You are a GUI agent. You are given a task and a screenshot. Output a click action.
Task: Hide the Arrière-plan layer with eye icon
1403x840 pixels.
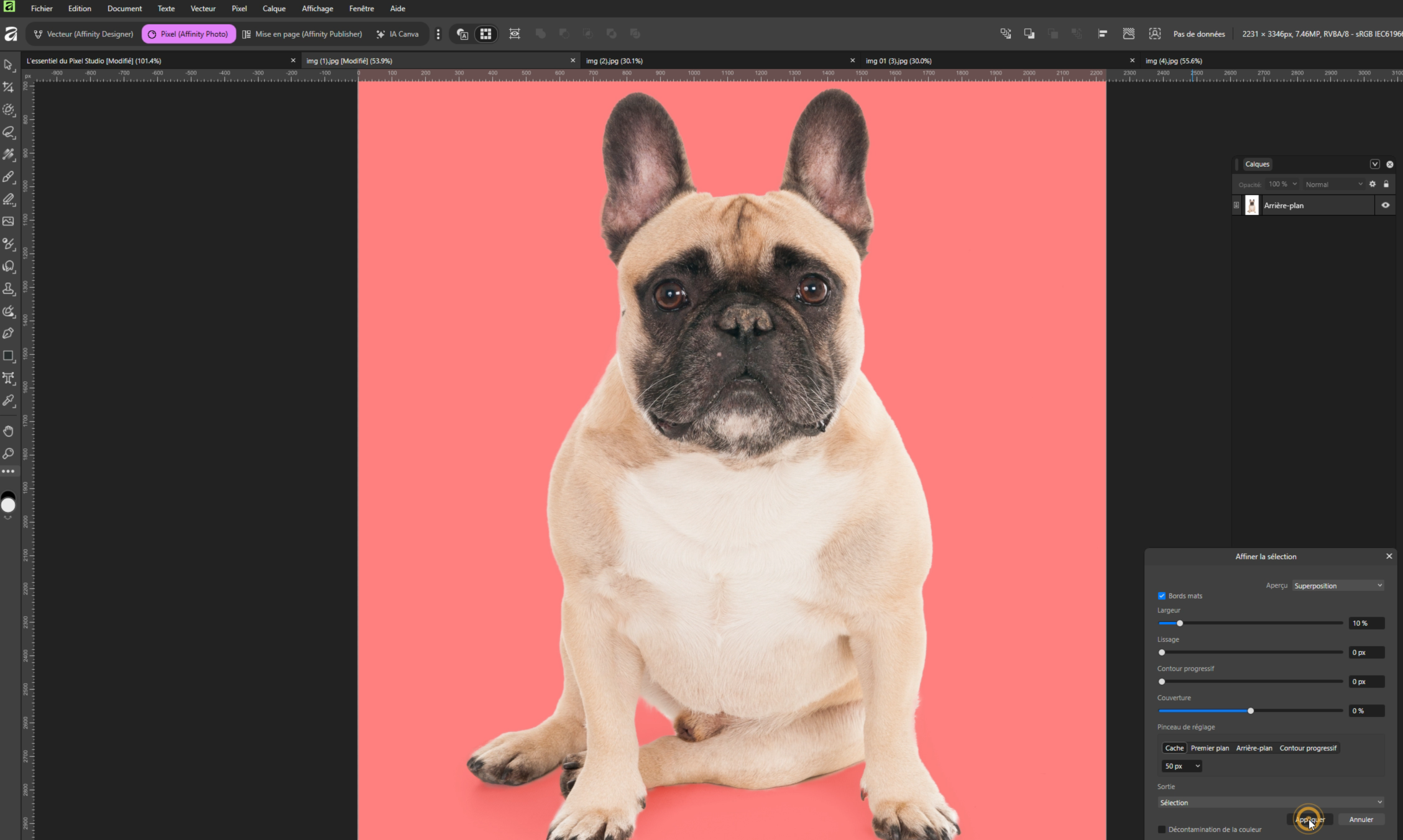click(x=1385, y=205)
